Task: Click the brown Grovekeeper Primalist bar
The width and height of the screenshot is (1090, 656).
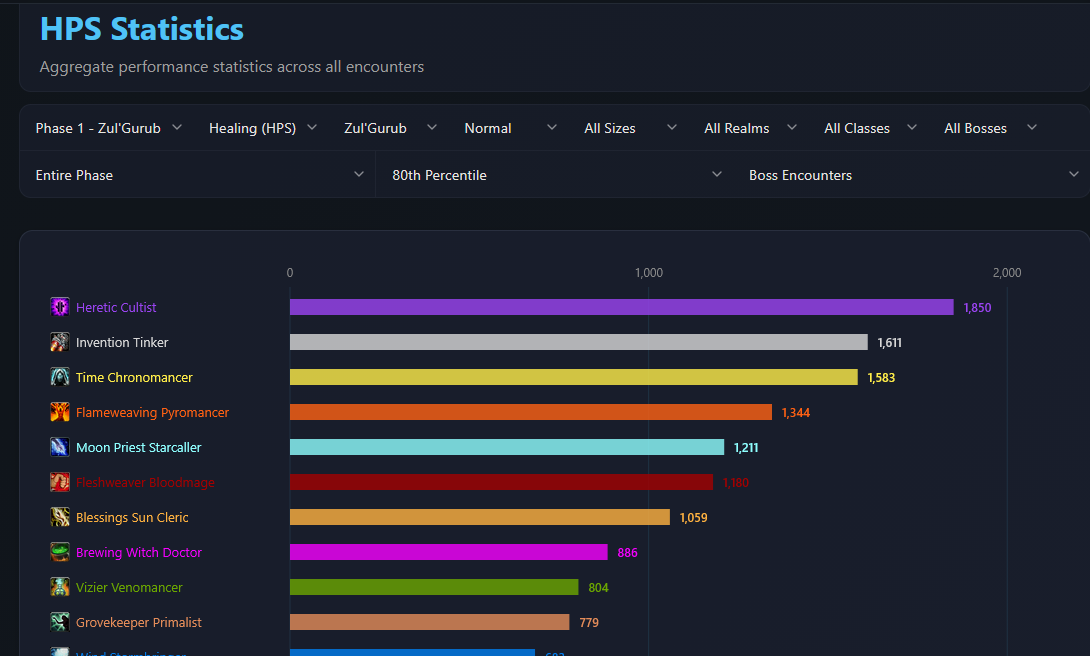Action: [430, 622]
